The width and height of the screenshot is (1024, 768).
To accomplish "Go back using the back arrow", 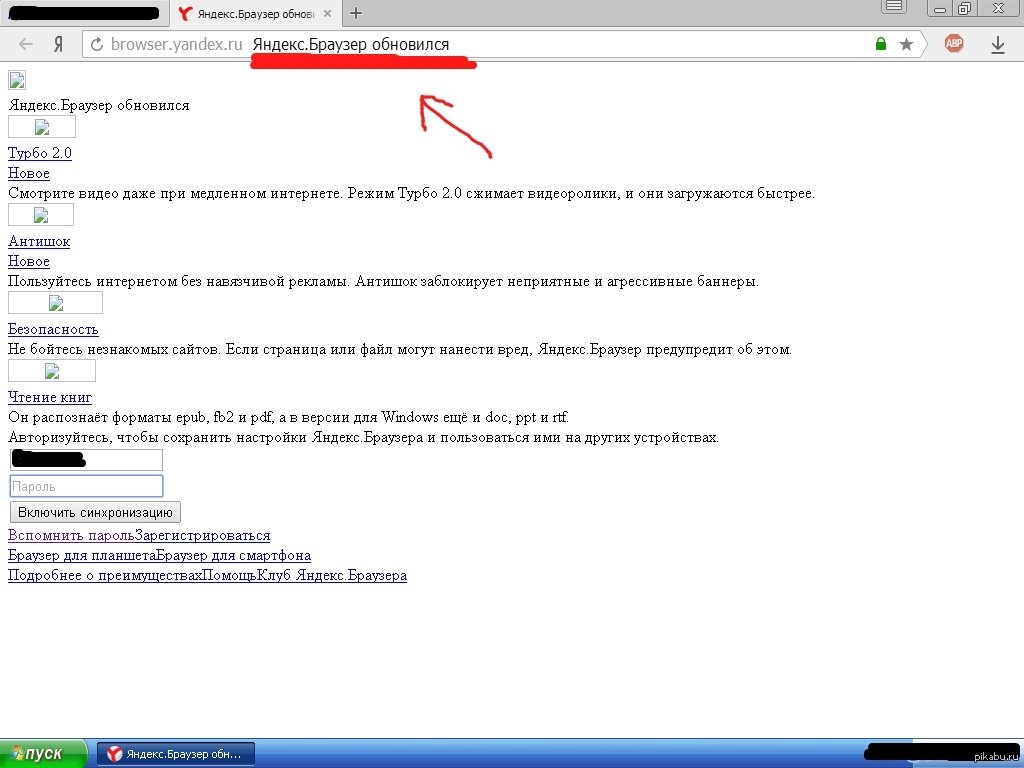I will click(25, 44).
